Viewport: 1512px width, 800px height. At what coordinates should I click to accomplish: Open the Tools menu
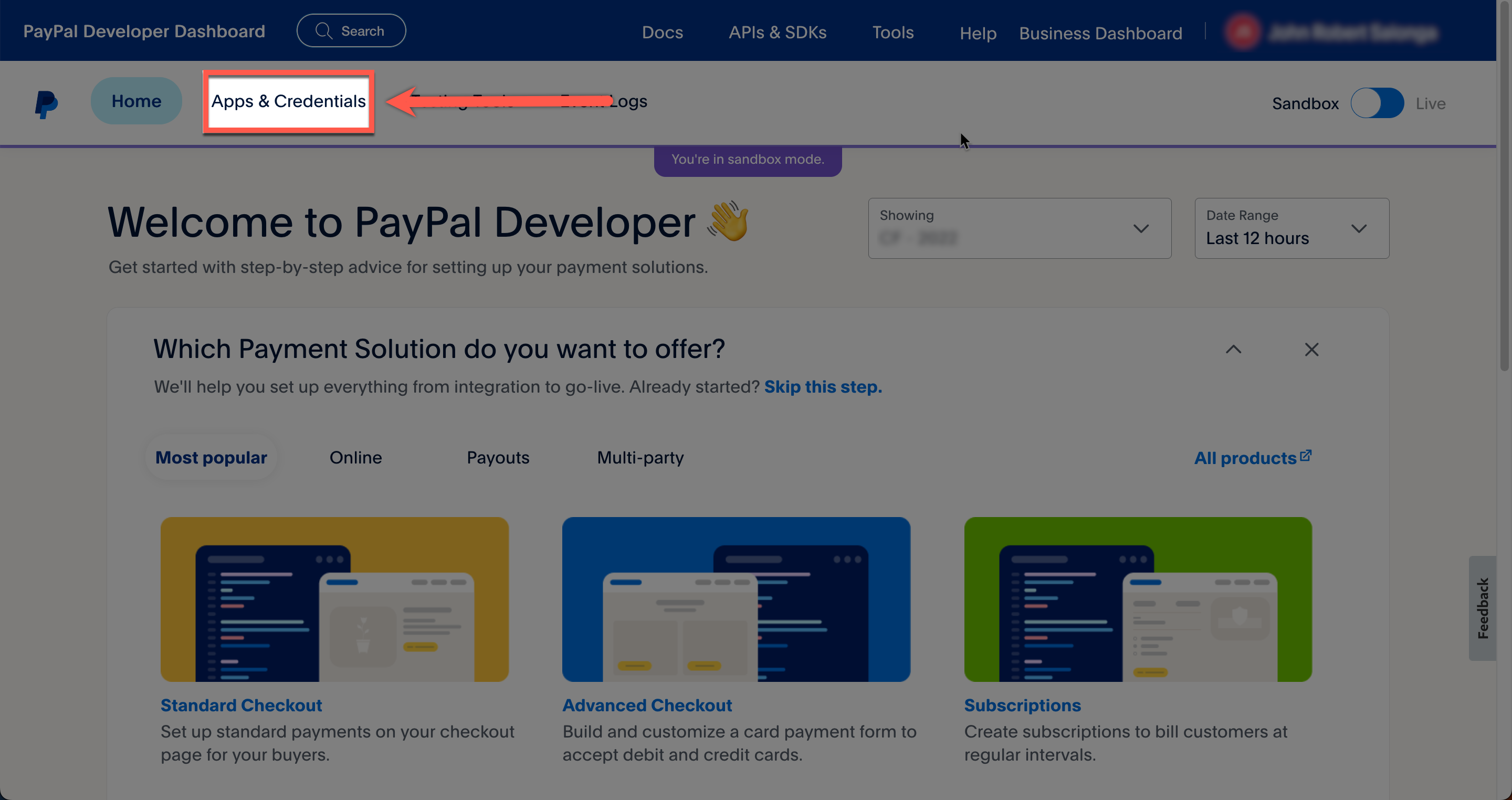pos(892,32)
